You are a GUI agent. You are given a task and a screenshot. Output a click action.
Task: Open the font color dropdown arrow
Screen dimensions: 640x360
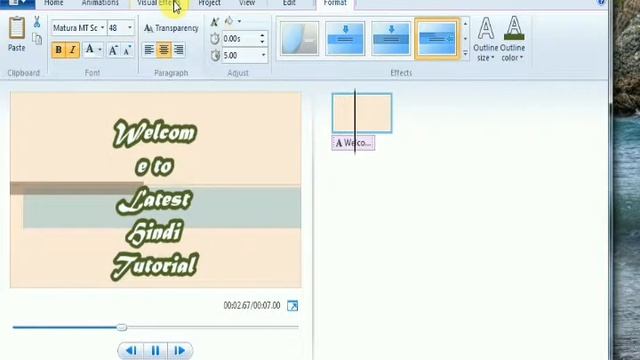(x=100, y=50)
